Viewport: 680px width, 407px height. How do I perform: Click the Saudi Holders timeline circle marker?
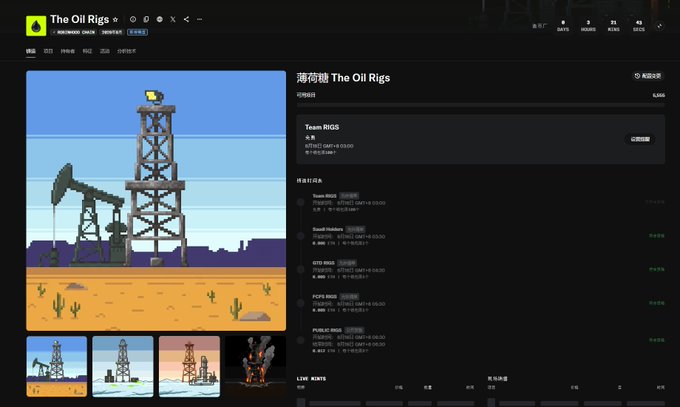point(301,236)
